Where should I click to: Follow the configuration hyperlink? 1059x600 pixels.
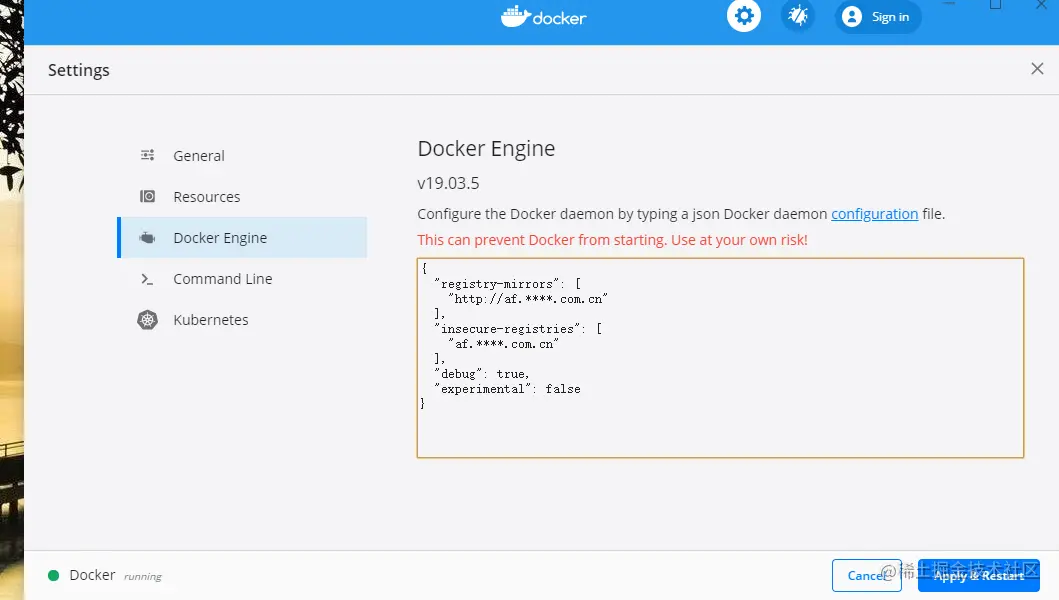point(874,214)
